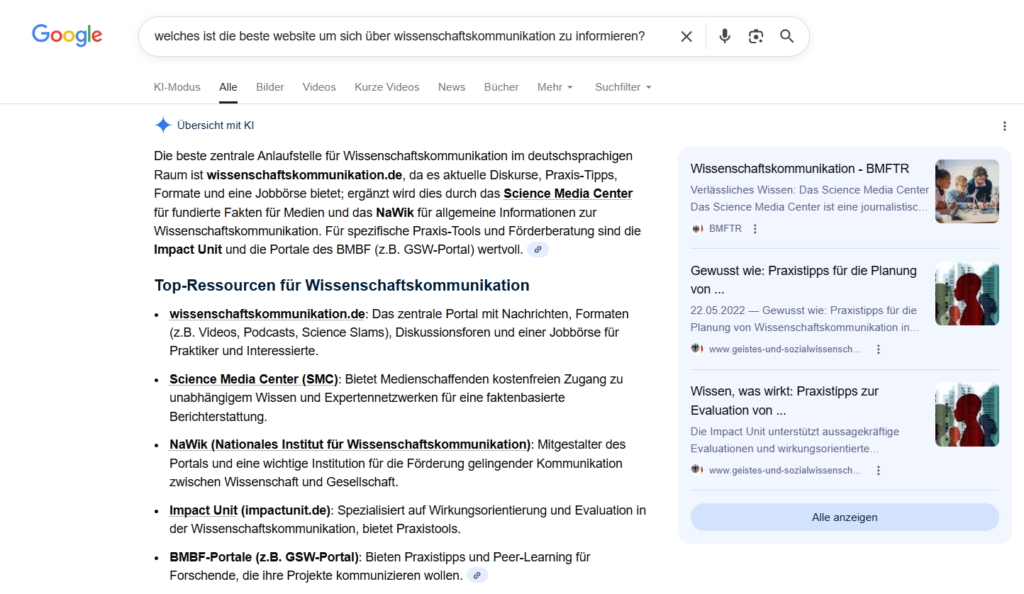Switch to the Bilder tab

click(x=270, y=87)
